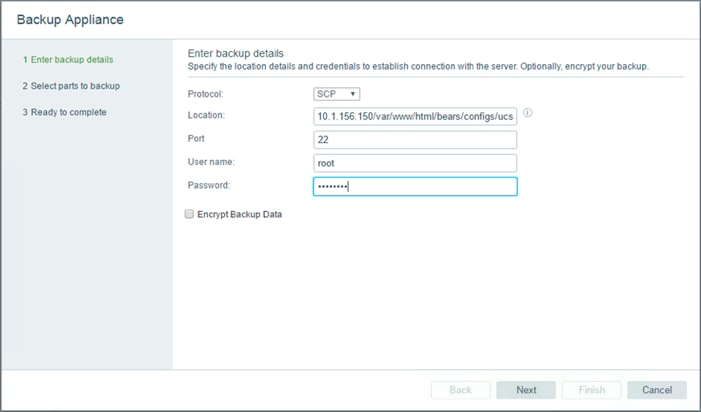Click the Password label text
Viewport: 701px width, 412px height.
click(x=209, y=185)
